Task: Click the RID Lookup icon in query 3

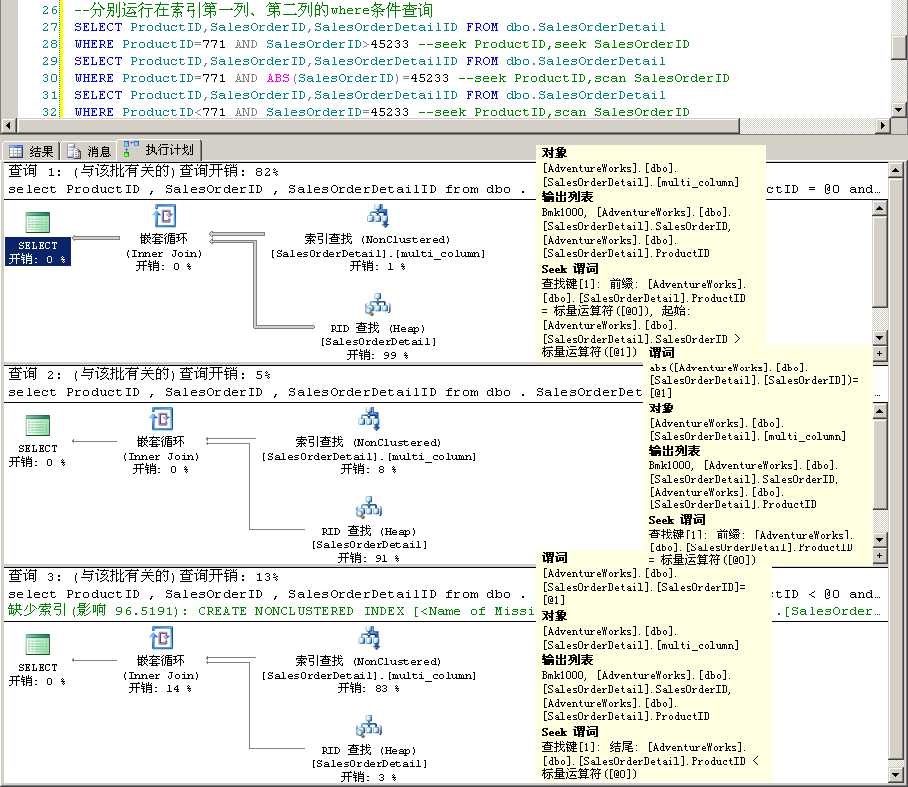Action: point(369,727)
